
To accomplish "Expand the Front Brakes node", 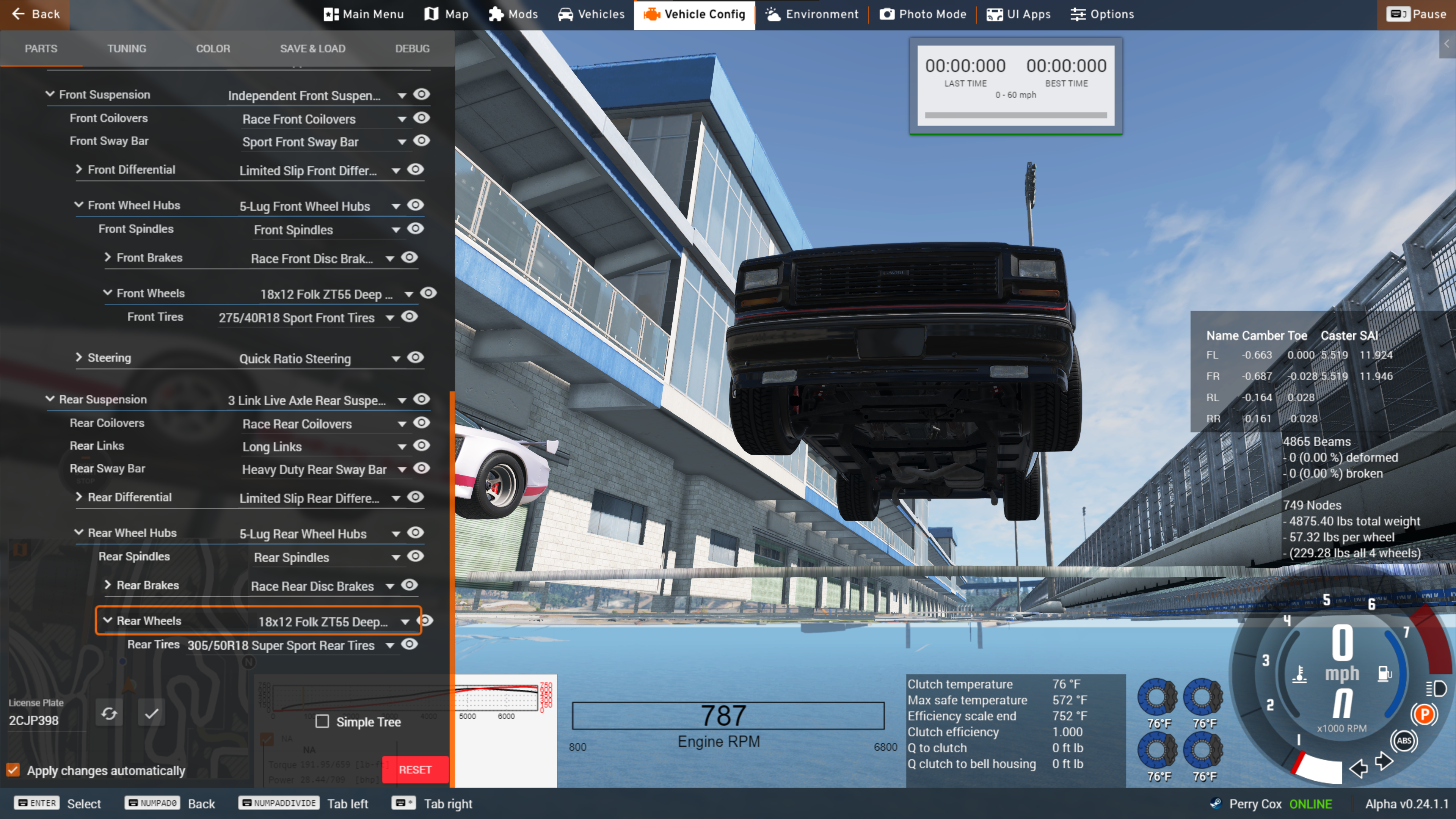I will point(108,257).
